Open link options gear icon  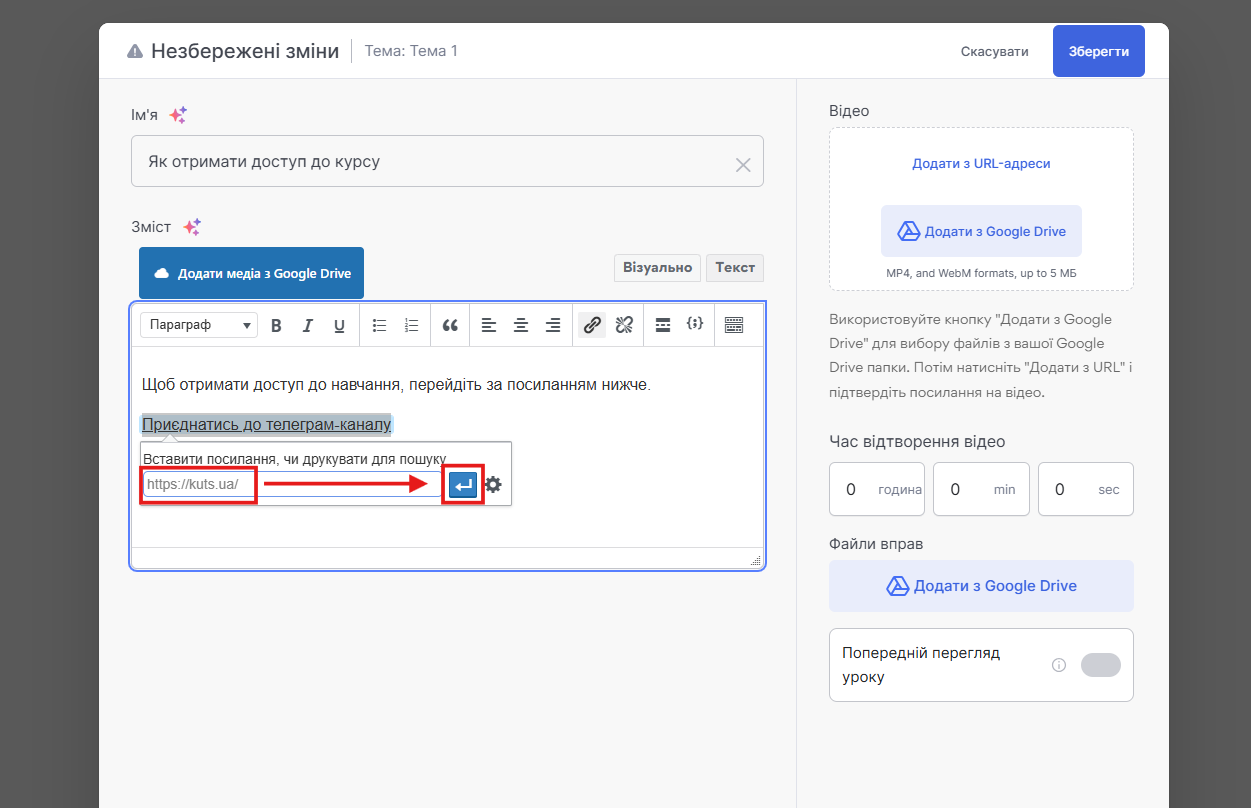coord(493,486)
